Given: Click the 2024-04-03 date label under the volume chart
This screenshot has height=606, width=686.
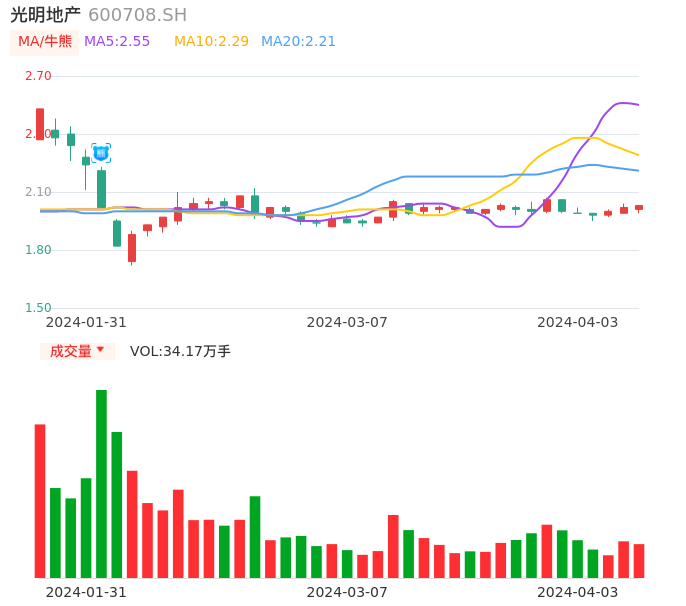Looking at the screenshot, I should tap(577, 591).
